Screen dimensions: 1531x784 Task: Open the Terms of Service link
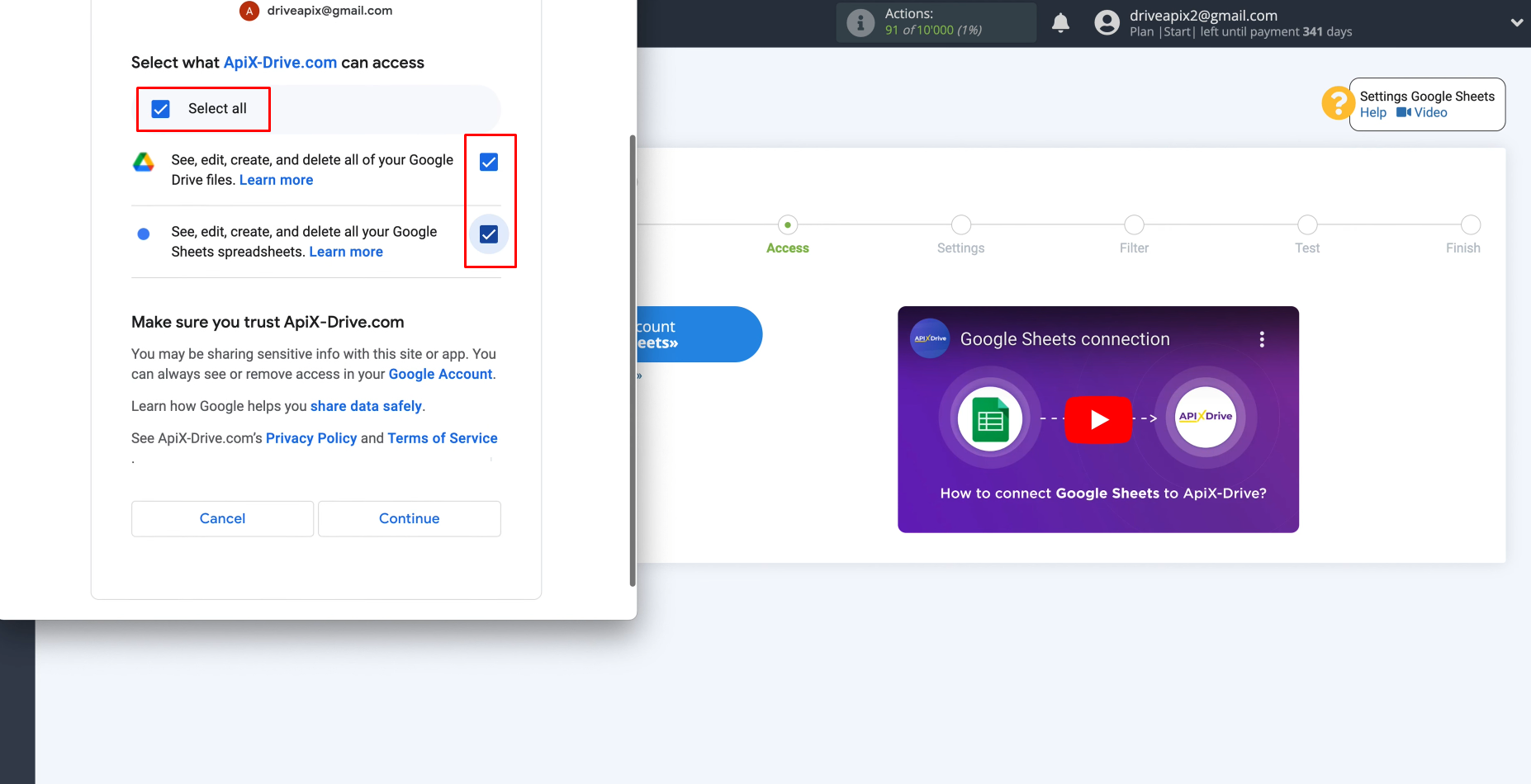coord(443,437)
